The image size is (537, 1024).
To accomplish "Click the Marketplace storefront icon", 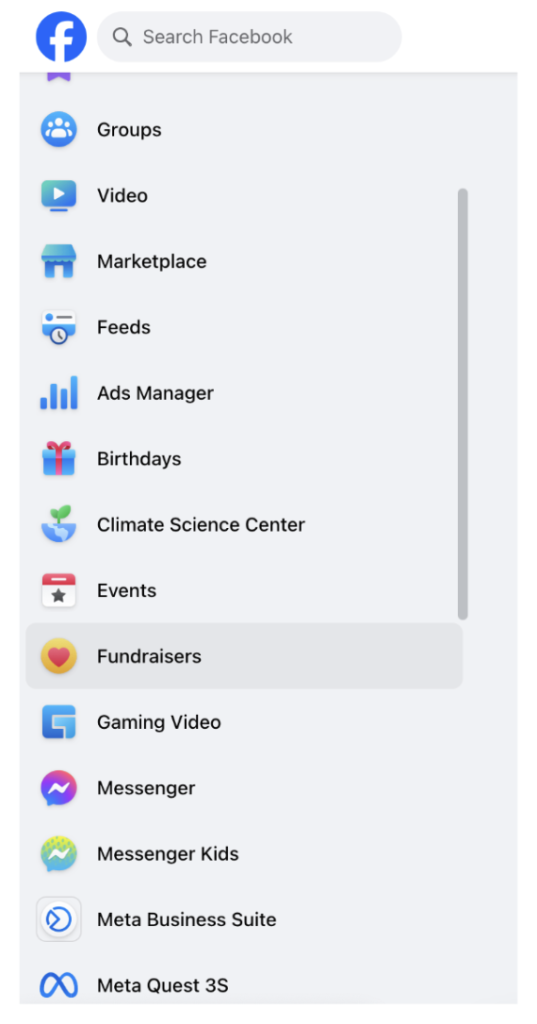I will [59, 261].
